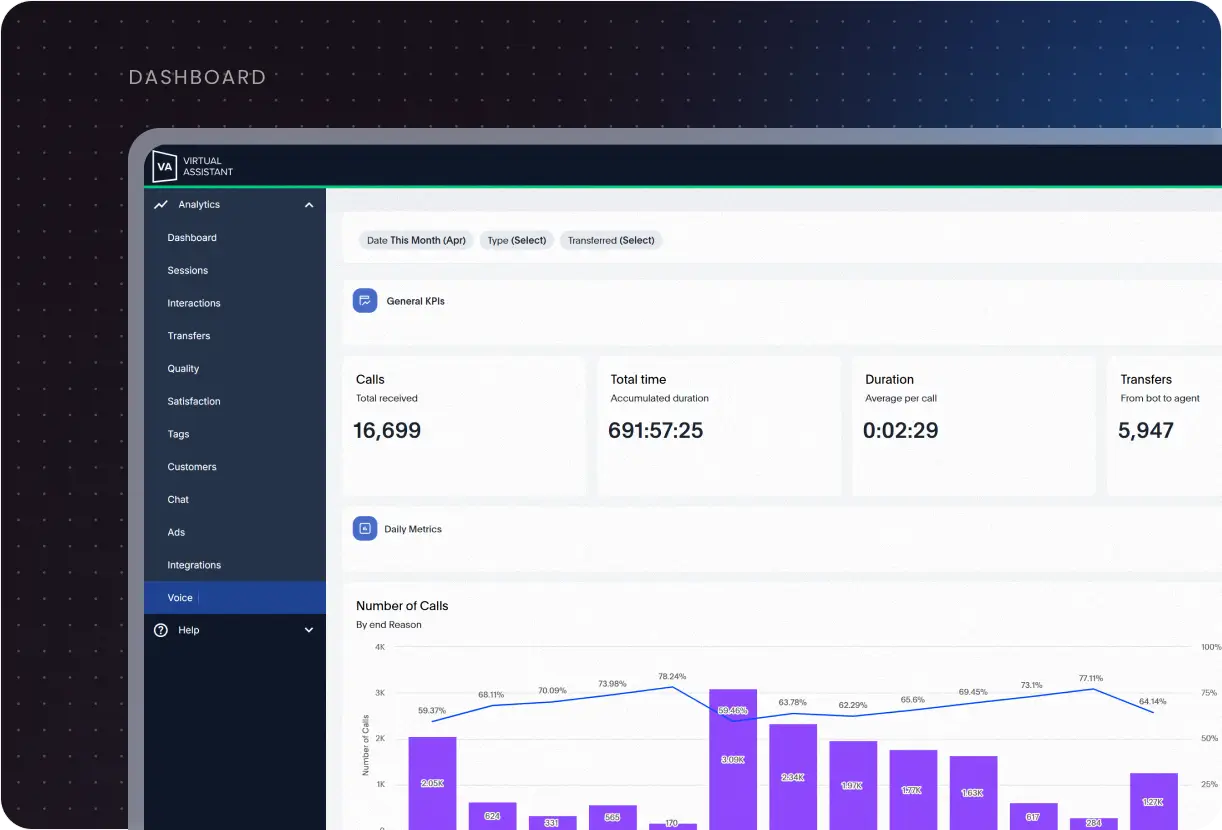Screen dimensions: 1222x830
Task: Click the Customers sidebar link
Action: pos(192,467)
